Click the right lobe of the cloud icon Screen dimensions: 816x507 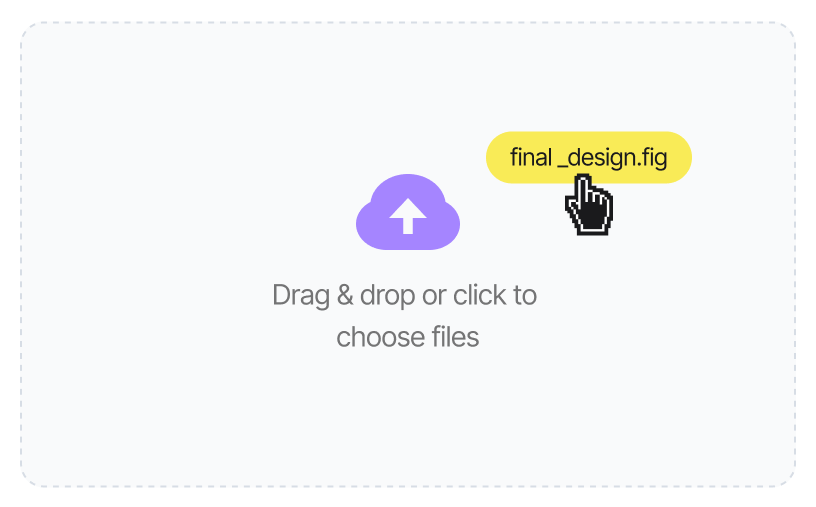click(x=442, y=225)
